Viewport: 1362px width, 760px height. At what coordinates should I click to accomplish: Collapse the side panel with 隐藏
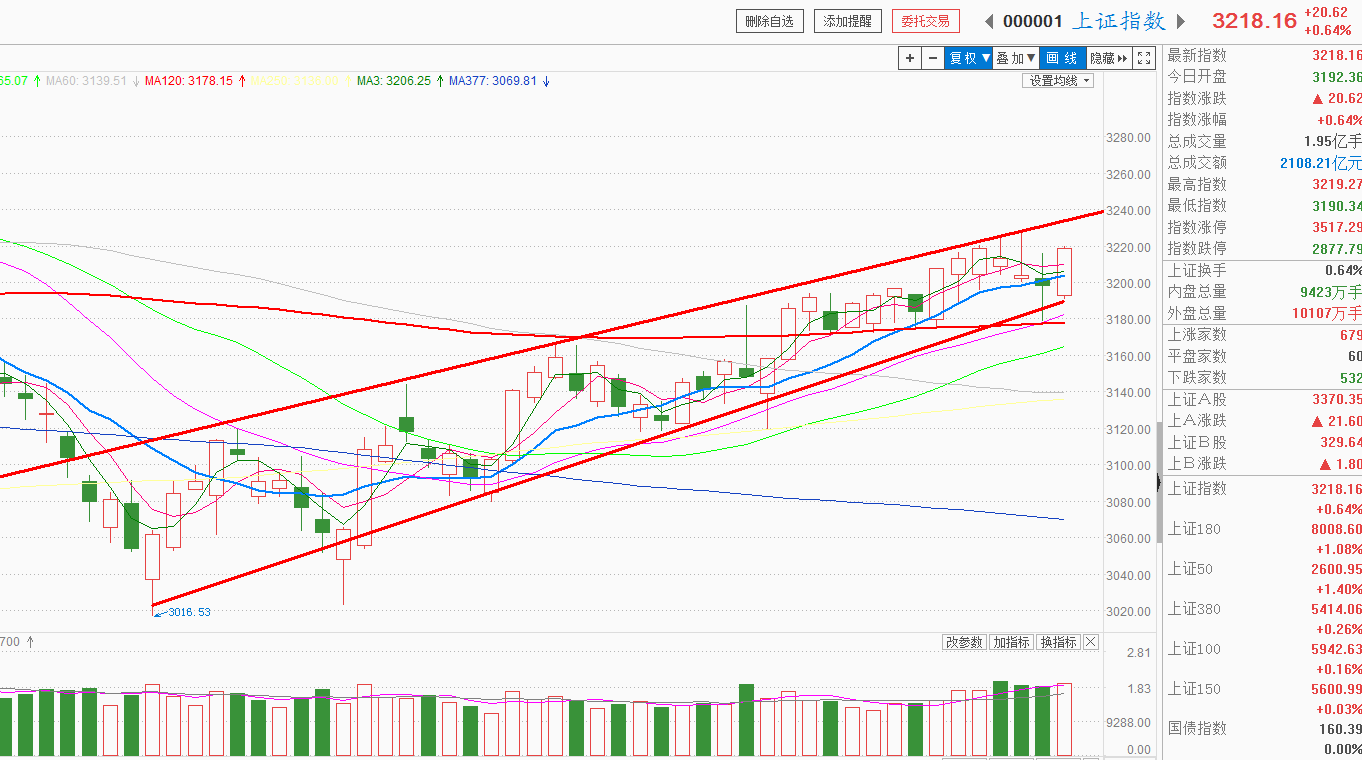1108,58
